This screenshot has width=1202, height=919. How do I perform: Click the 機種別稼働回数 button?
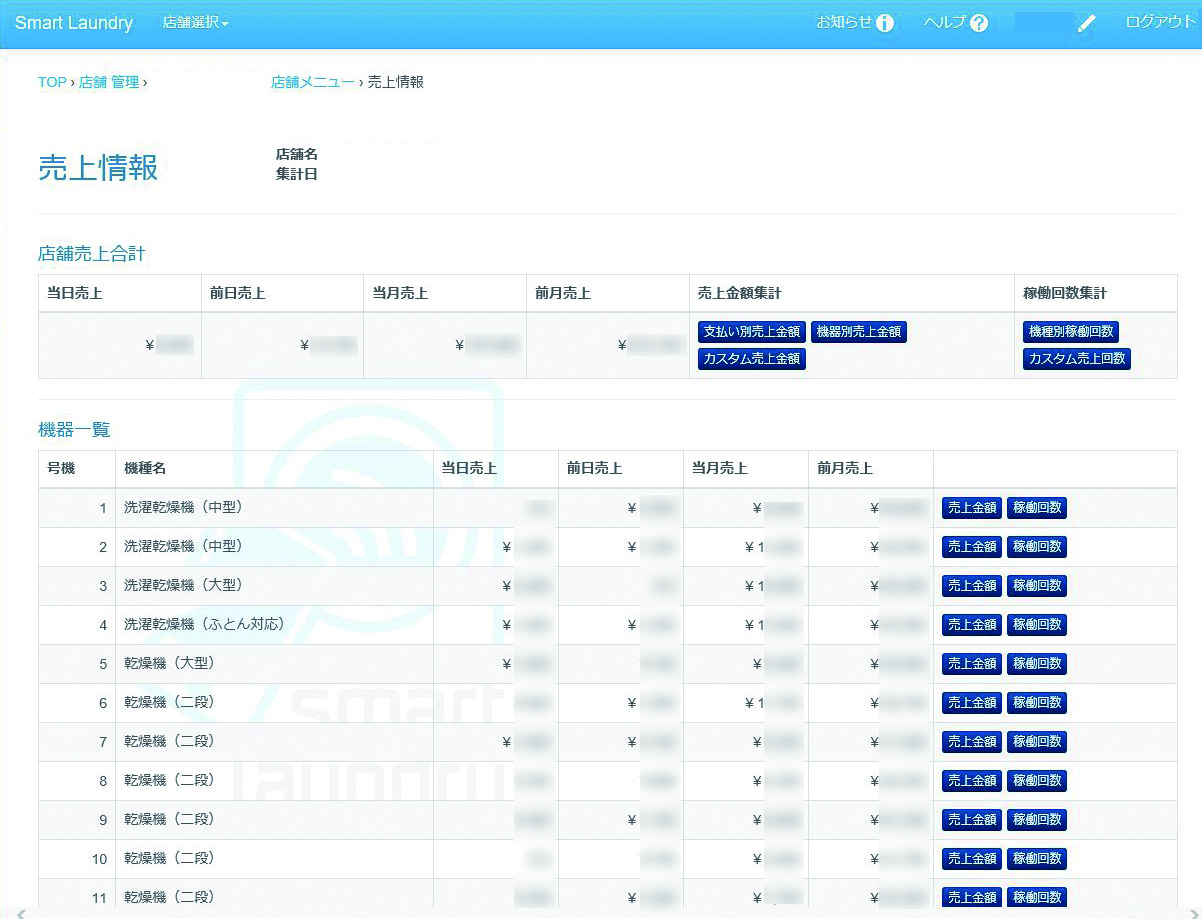tap(1071, 332)
